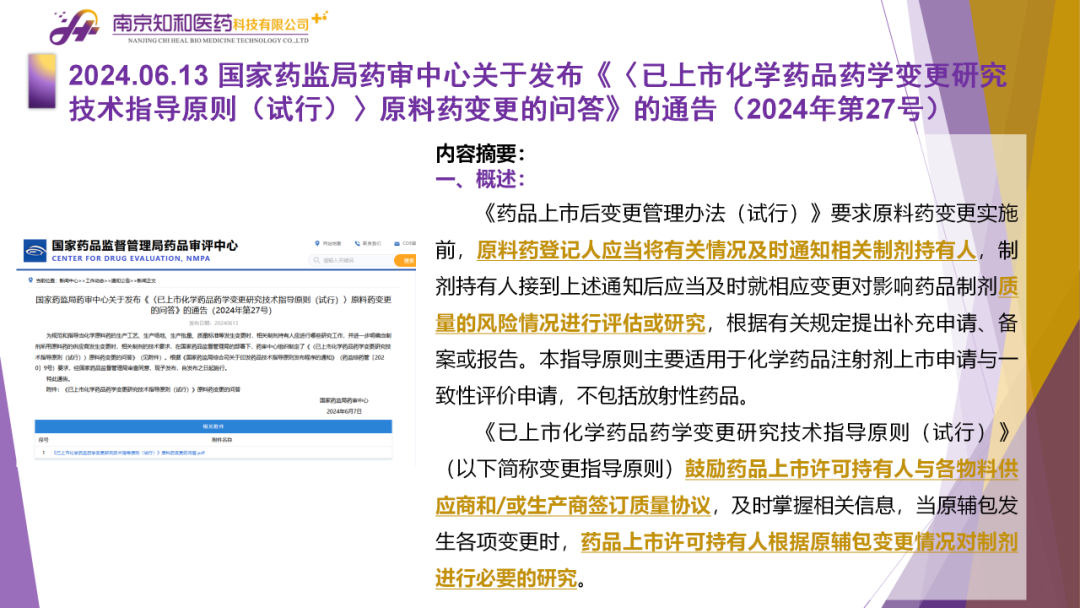
Task: Click the 国家药品监督管理局药品审评中心 site title
Action: click(x=144, y=245)
